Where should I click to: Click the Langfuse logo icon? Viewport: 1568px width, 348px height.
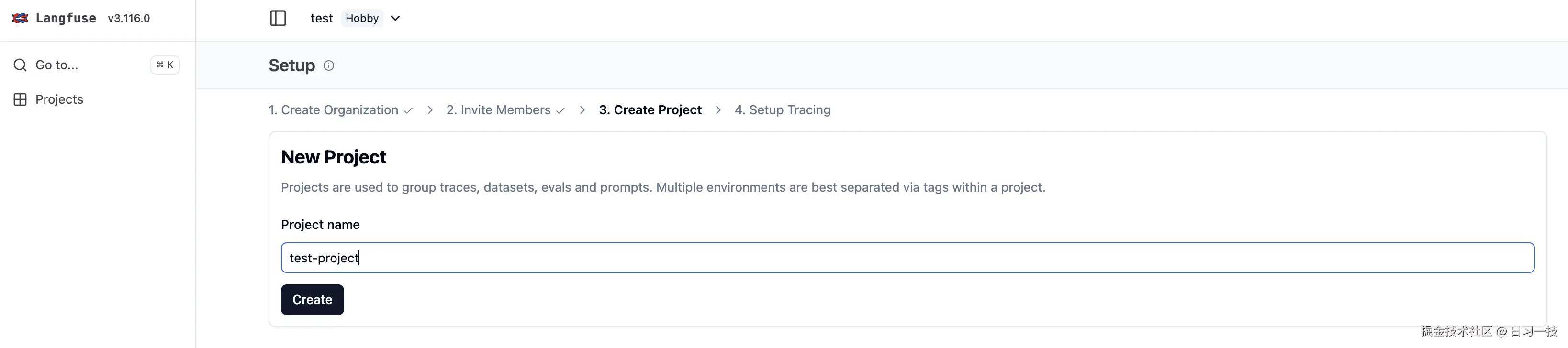click(20, 18)
